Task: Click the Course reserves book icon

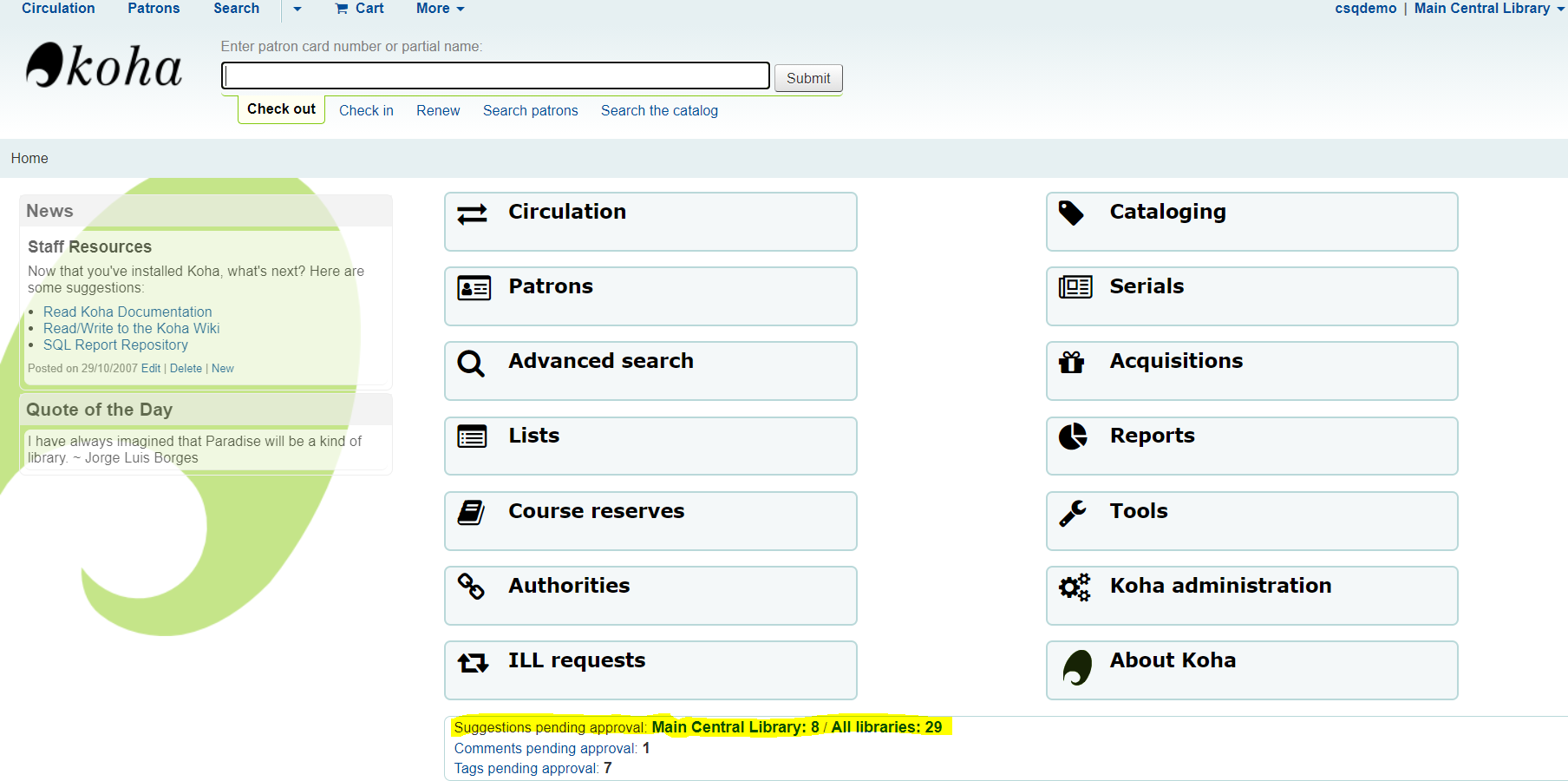Action: [471, 513]
